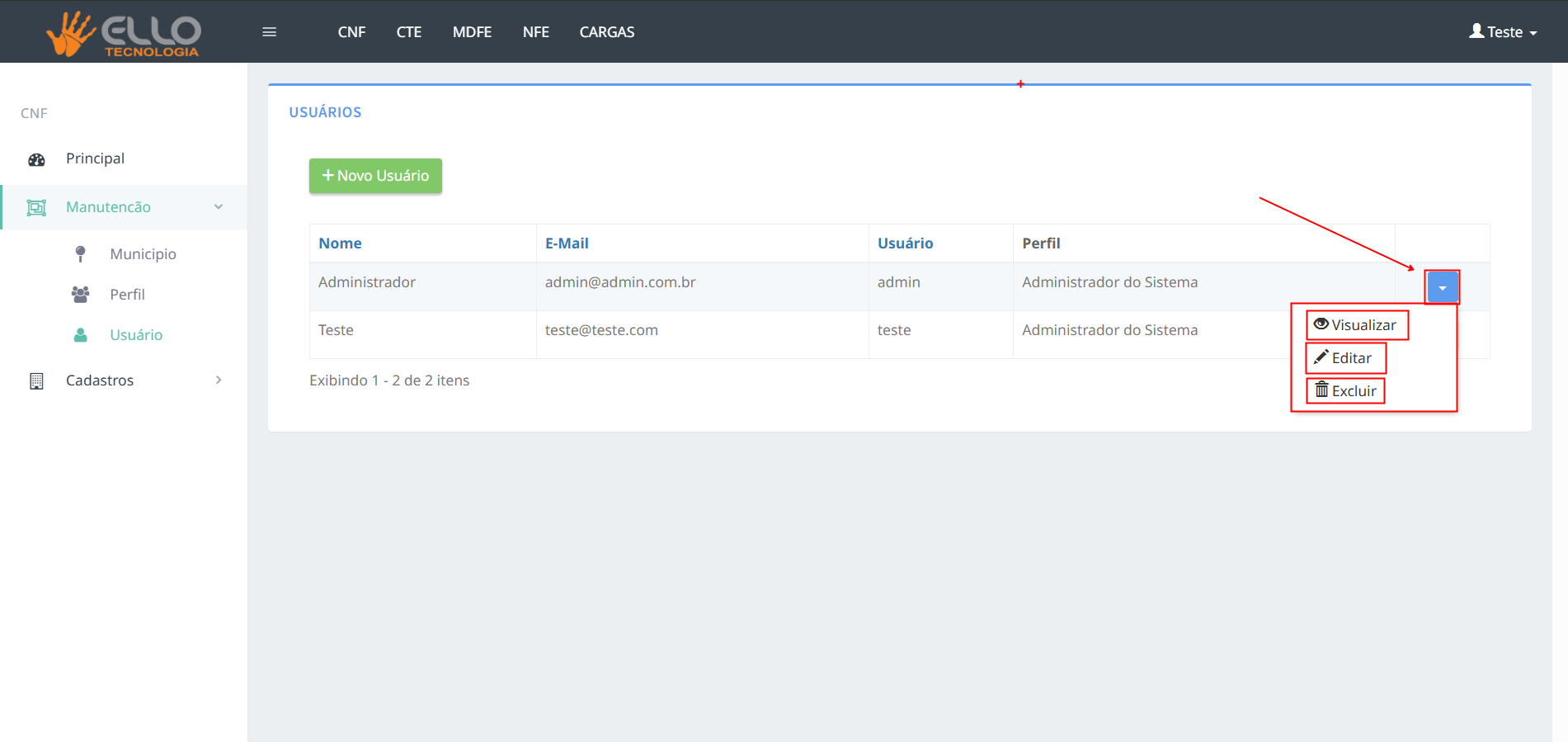Image resolution: width=1568 pixels, height=742 pixels.
Task: Open the CTE navigation item
Action: [x=408, y=32]
